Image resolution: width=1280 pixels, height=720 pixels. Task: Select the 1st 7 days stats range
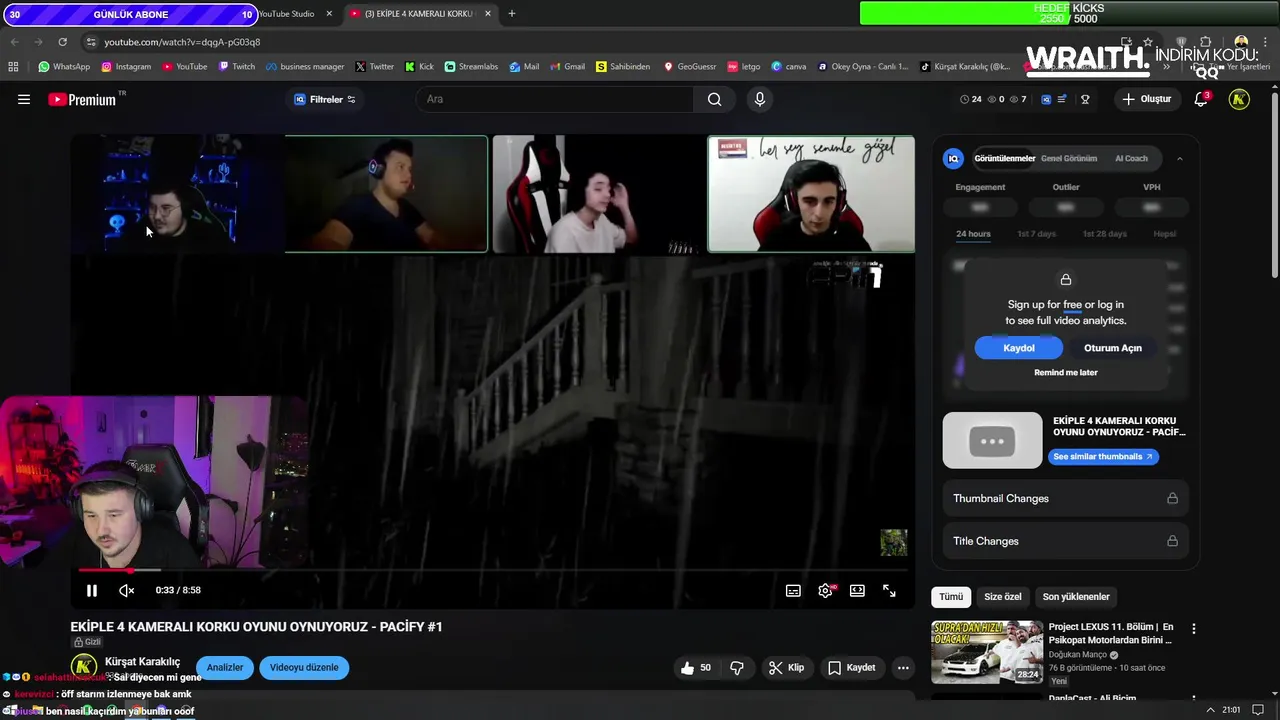click(x=1036, y=234)
